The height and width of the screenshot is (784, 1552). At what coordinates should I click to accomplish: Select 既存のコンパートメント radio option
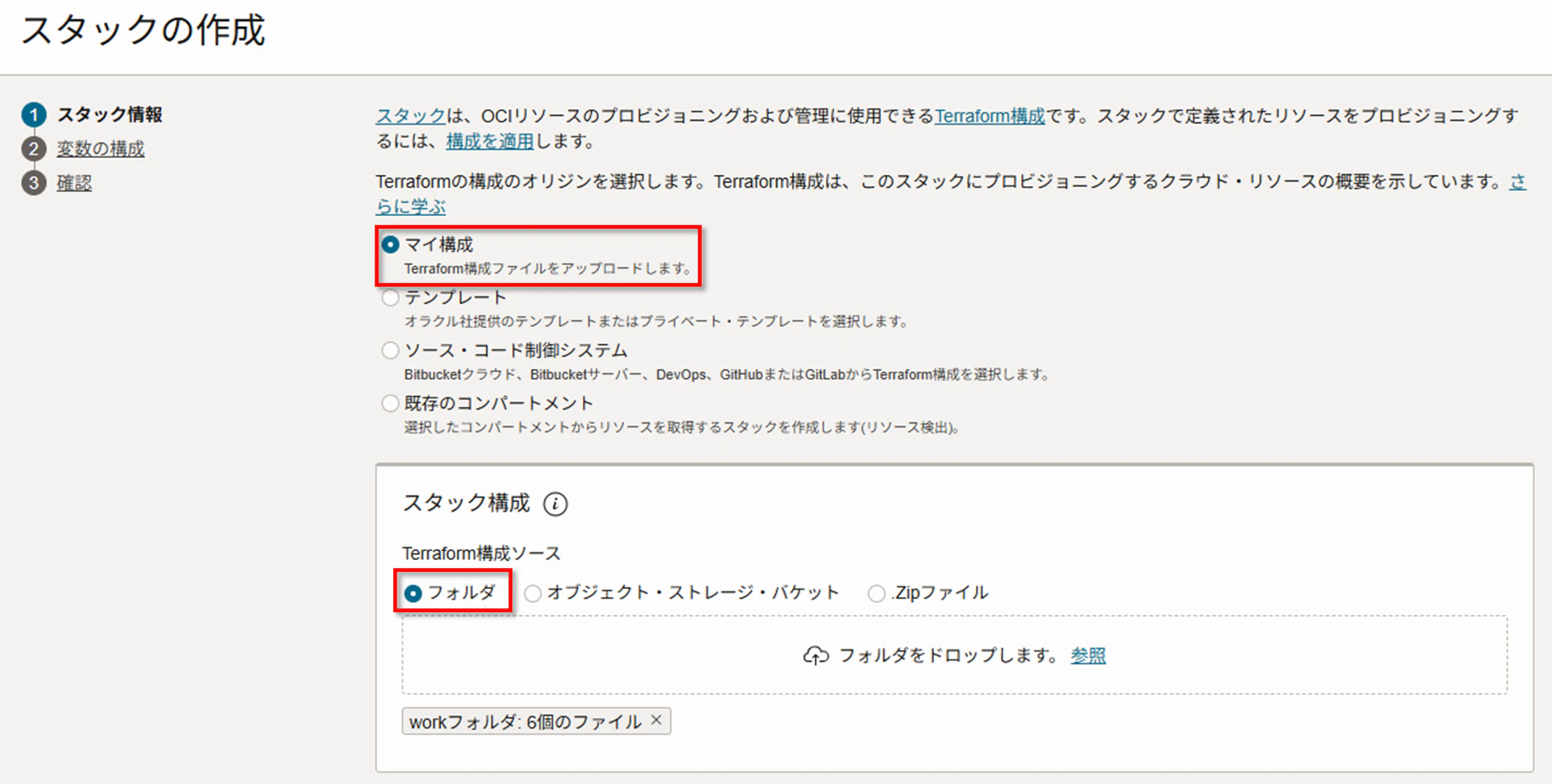coord(391,403)
